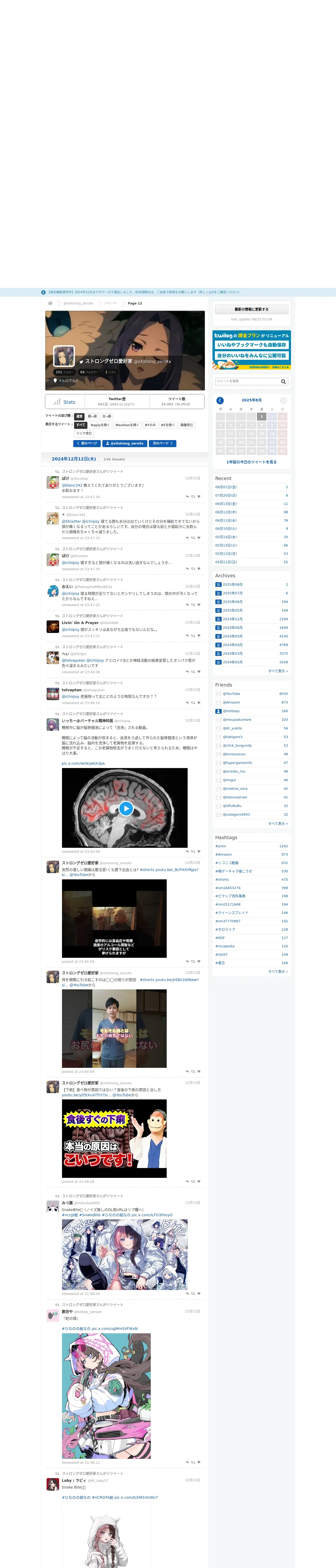Image resolution: width=336 pixels, height=1568 pixels.
Task: Click the retweet icon on Snake Bite みつ葉 tweet
Action: [x=193, y=1294]
